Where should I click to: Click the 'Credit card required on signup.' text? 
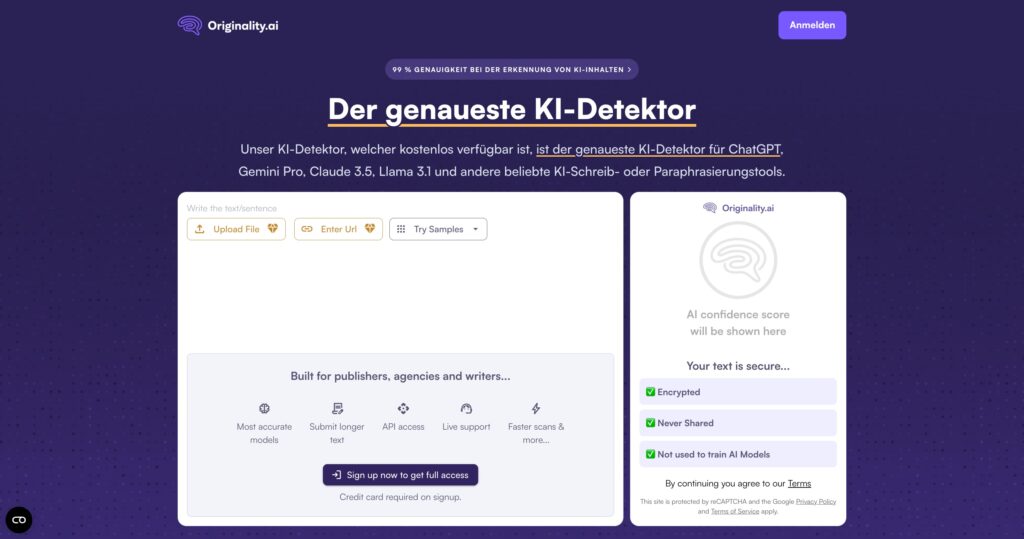click(400, 497)
